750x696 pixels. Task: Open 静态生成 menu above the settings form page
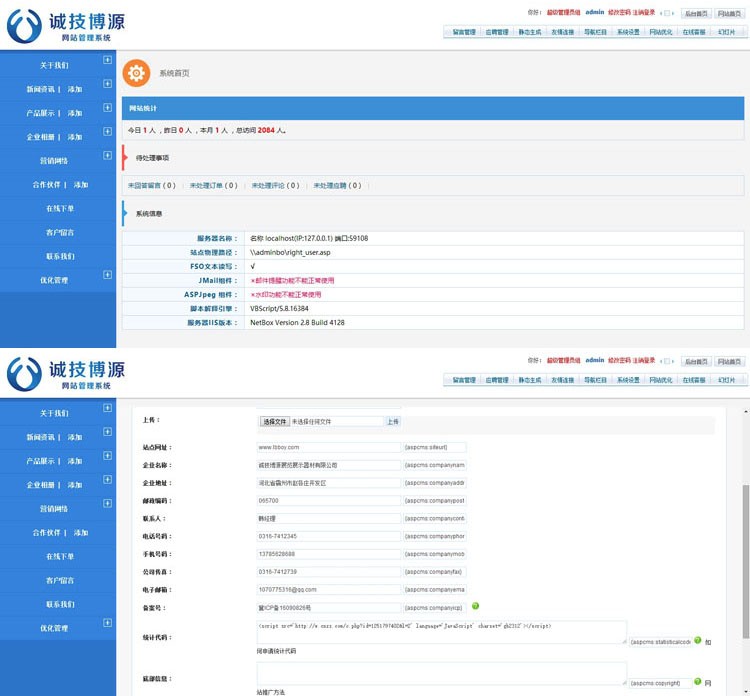[530, 380]
